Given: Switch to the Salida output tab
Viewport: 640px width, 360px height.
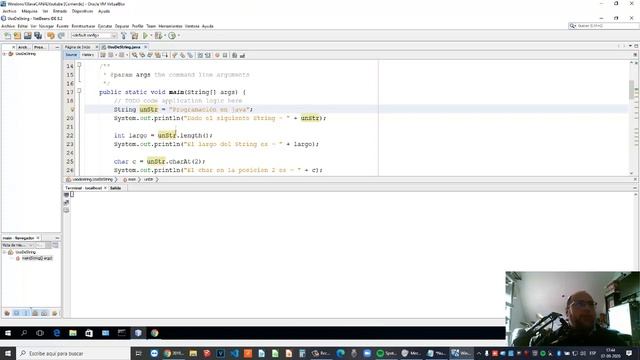Looking at the screenshot, I should (116, 188).
